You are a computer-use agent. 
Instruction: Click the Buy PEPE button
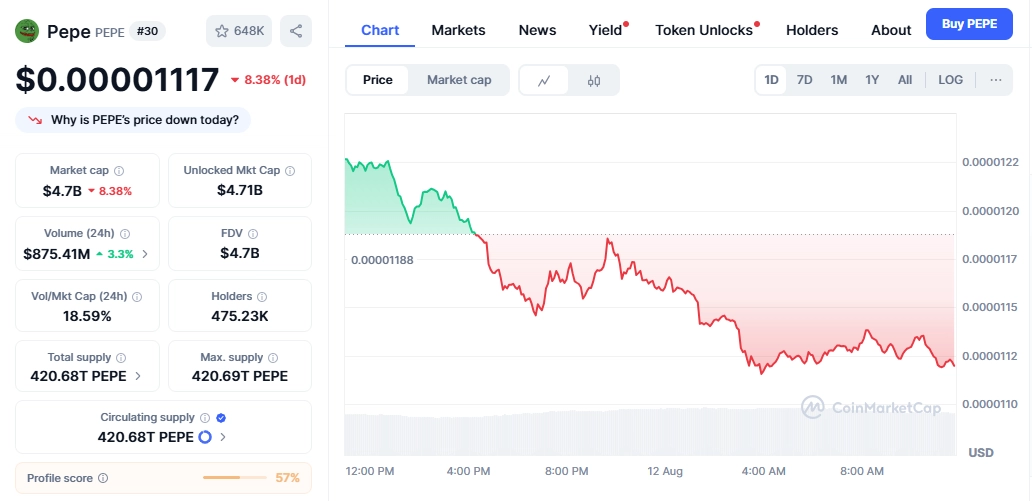969,24
